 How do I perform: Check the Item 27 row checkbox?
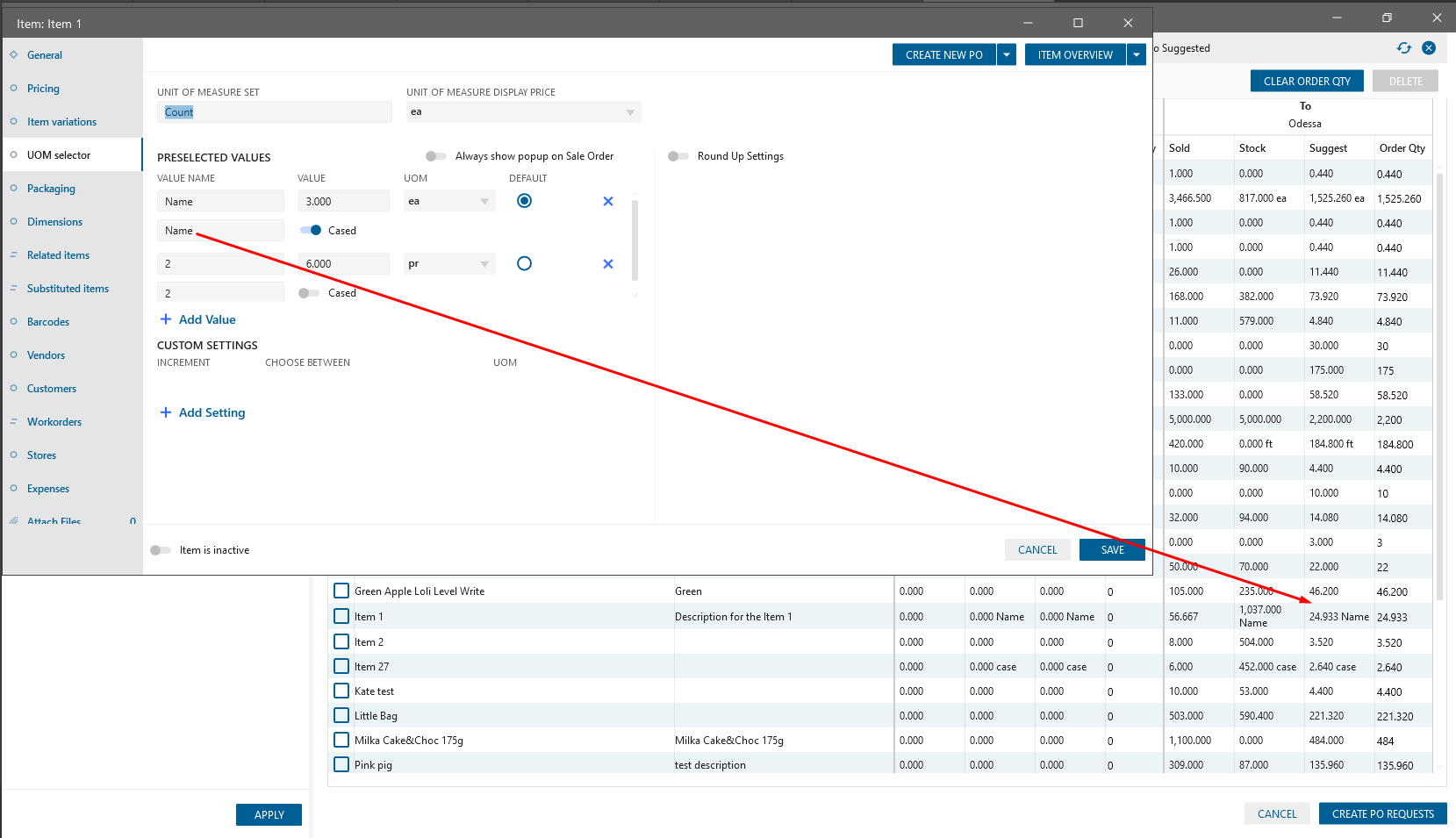tap(341, 667)
